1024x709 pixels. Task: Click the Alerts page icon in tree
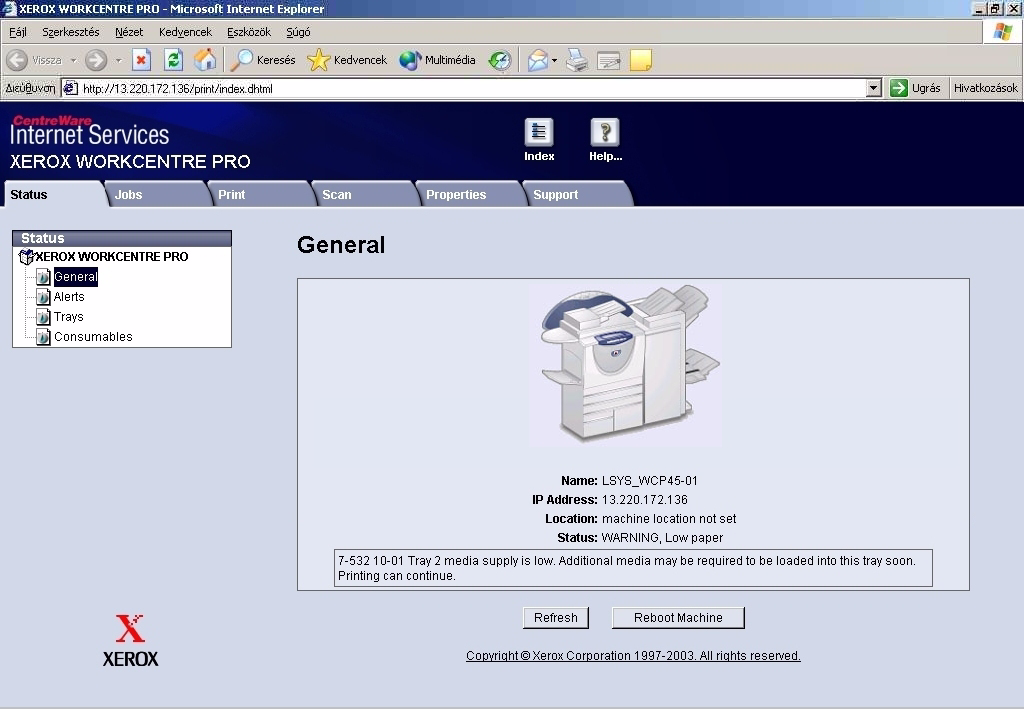click(43, 297)
